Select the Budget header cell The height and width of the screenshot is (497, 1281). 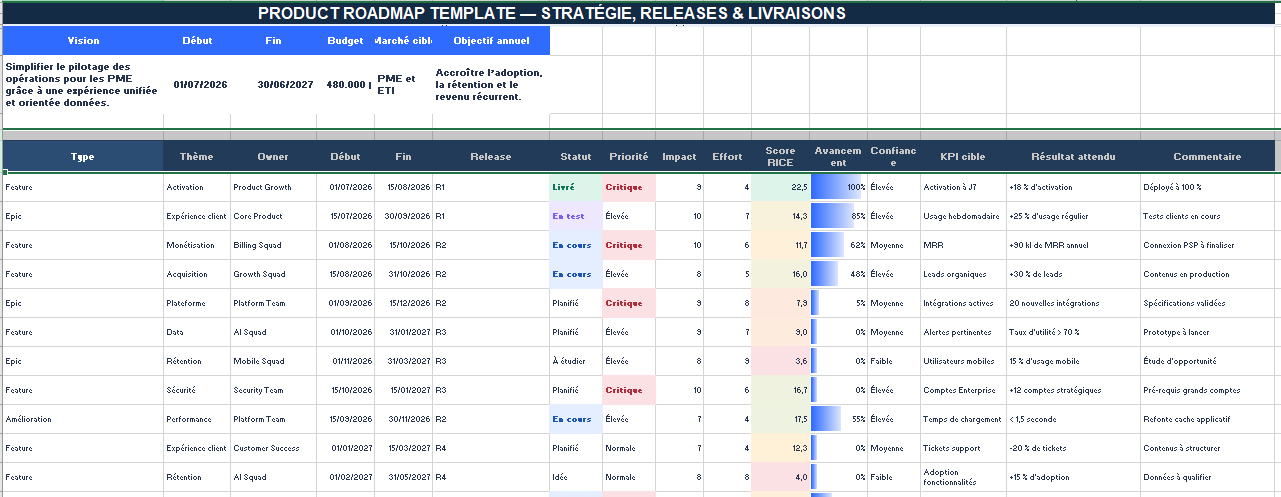tap(346, 41)
